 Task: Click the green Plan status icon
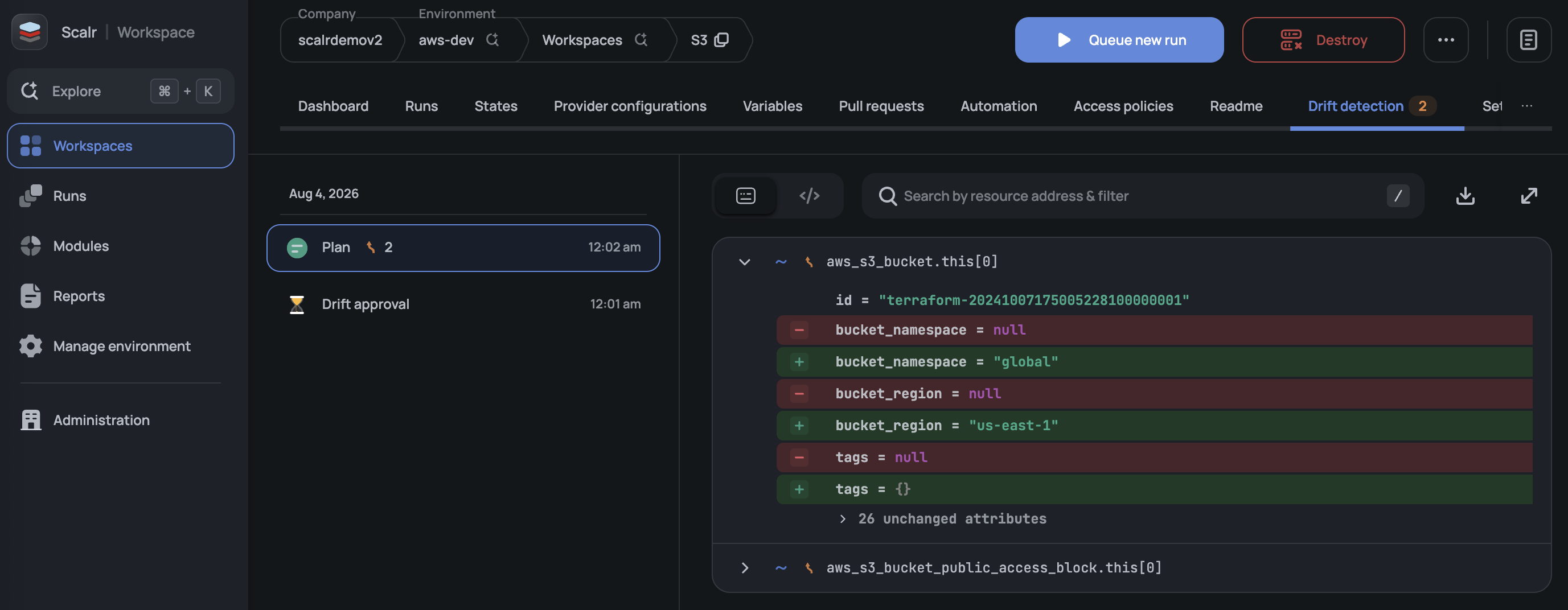[x=297, y=248]
